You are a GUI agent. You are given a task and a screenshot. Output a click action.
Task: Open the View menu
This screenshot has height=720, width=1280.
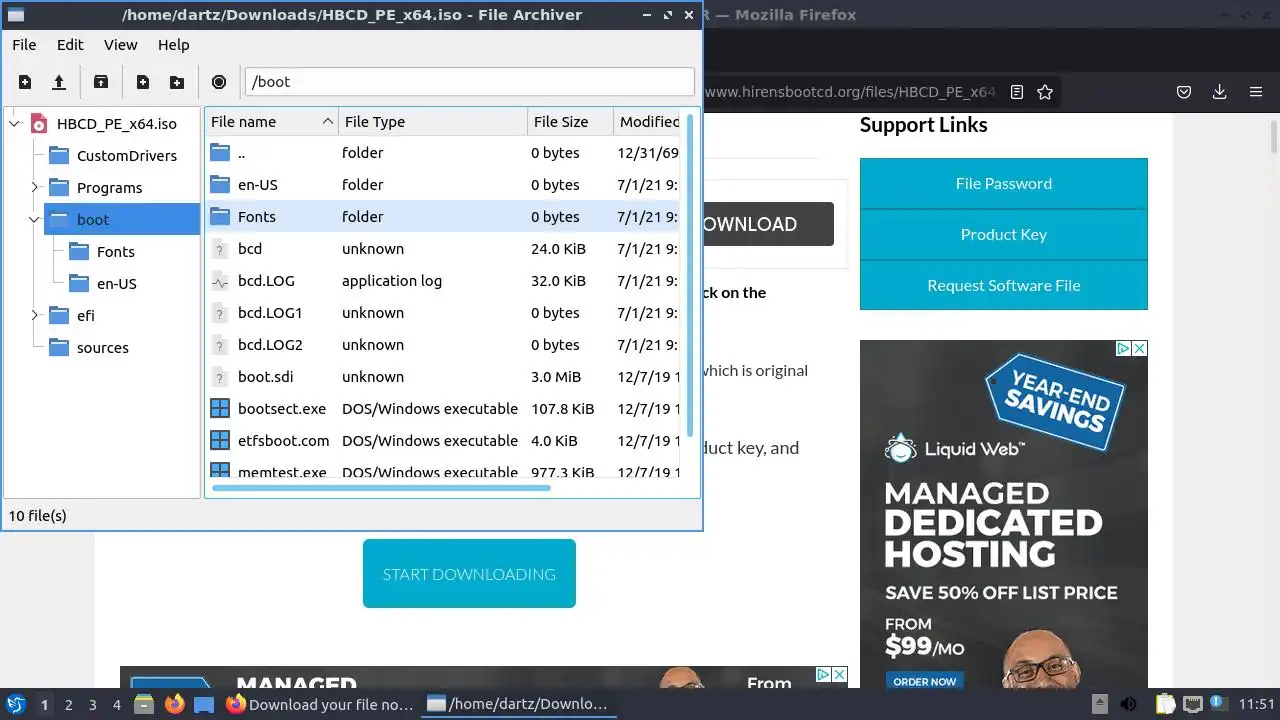(121, 45)
